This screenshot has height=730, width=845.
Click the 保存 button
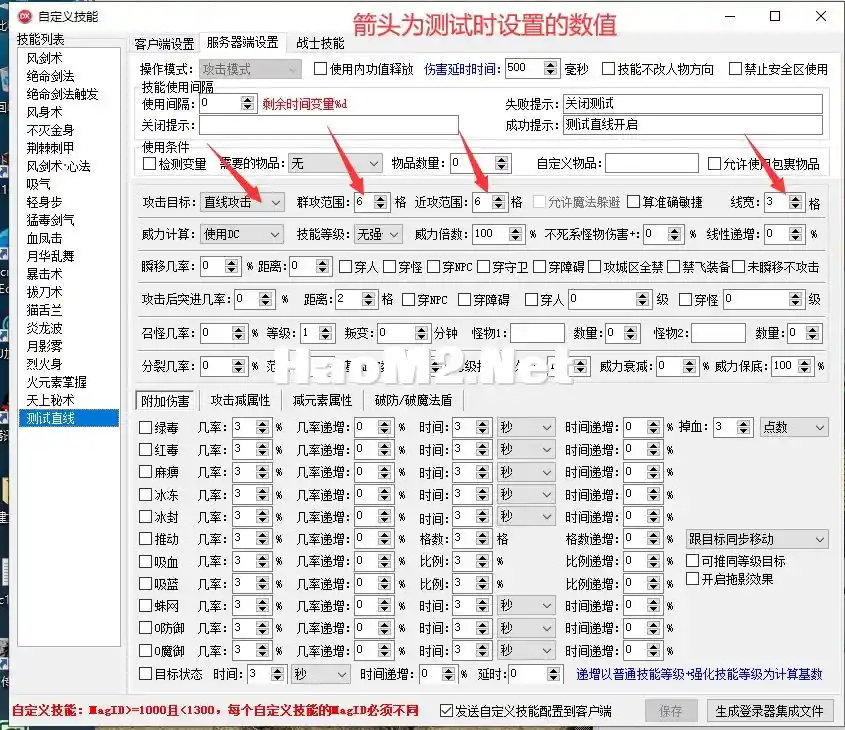pos(670,711)
